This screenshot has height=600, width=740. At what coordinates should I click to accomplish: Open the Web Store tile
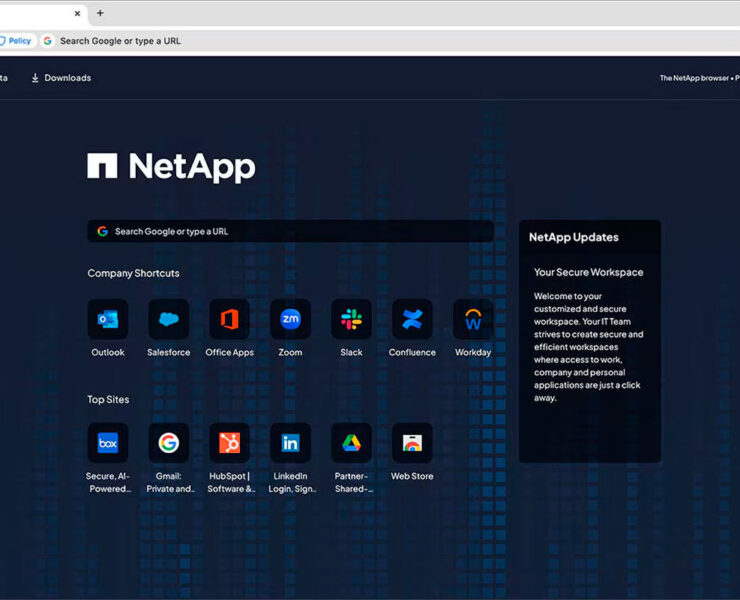tap(412, 443)
